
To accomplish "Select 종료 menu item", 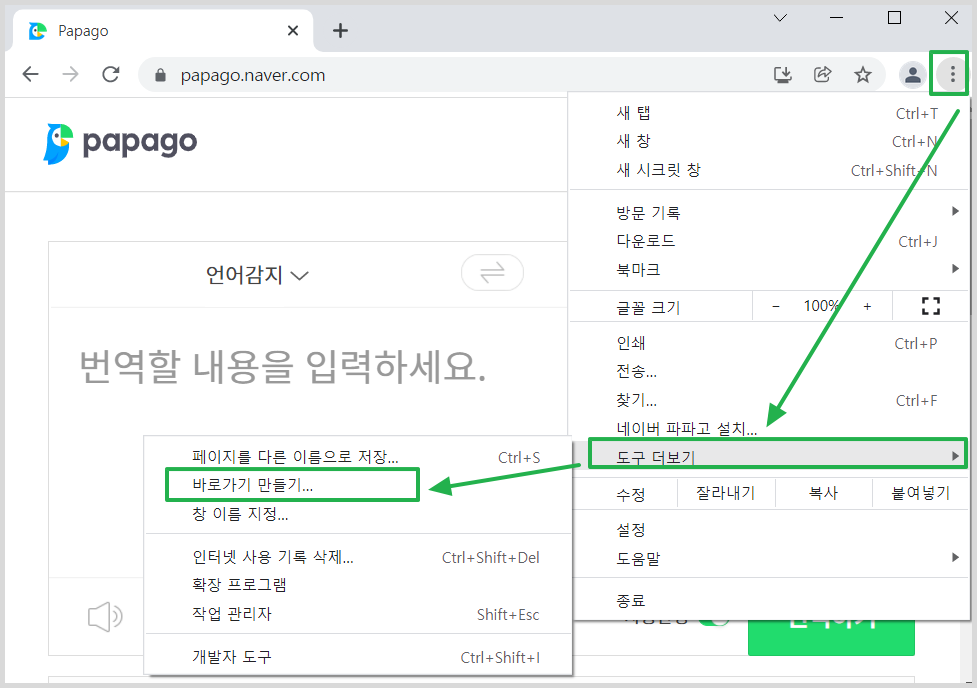I will pos(770,600).
